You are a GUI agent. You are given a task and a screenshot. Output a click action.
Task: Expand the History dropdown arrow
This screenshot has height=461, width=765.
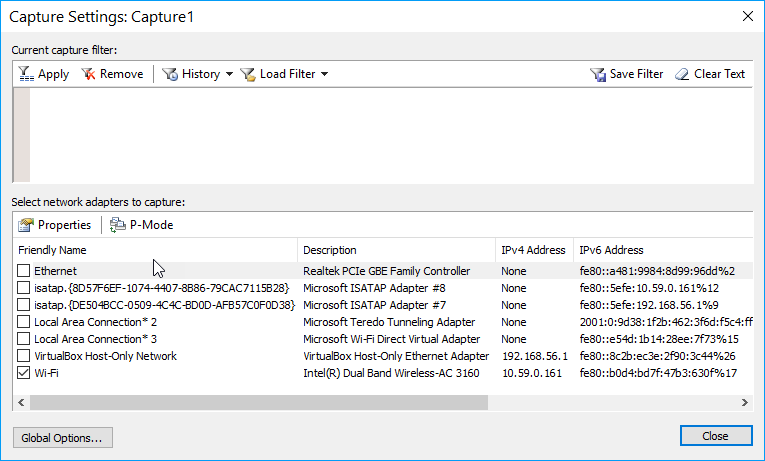229,74
